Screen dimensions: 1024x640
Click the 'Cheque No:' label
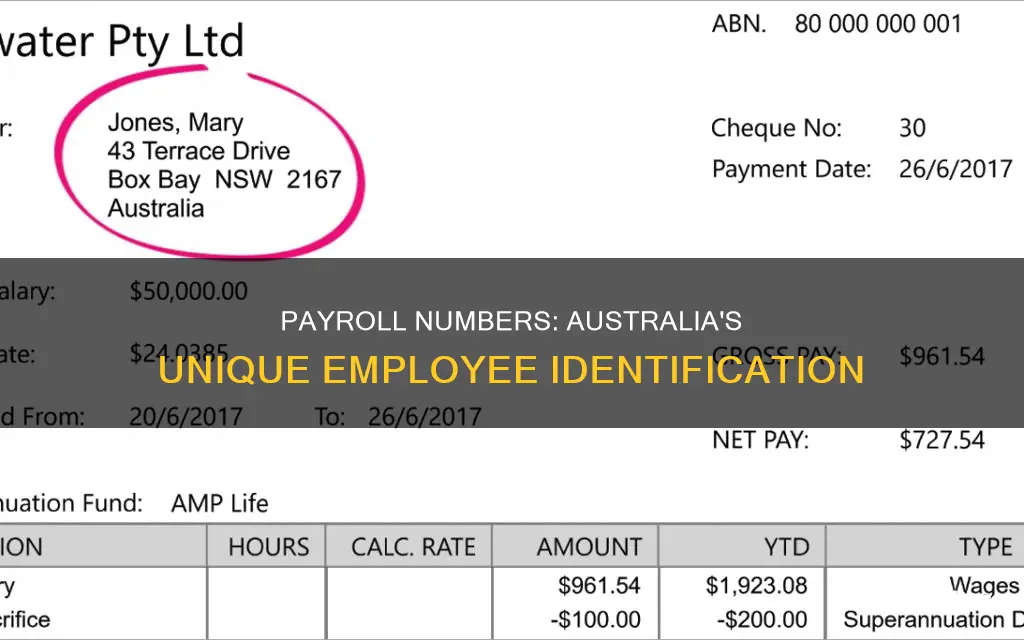tap(776, 128)
